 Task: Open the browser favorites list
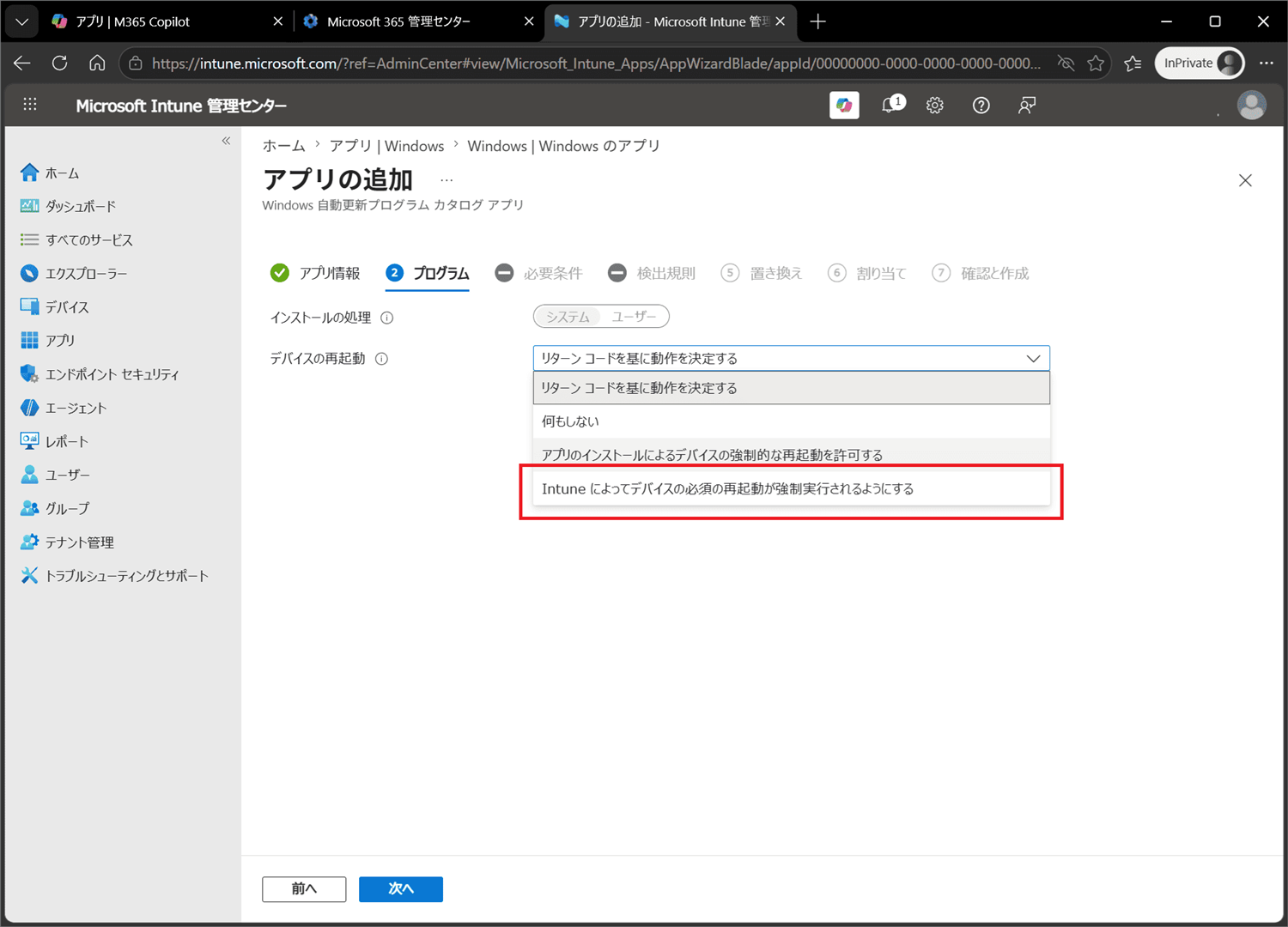[1133, 63]
